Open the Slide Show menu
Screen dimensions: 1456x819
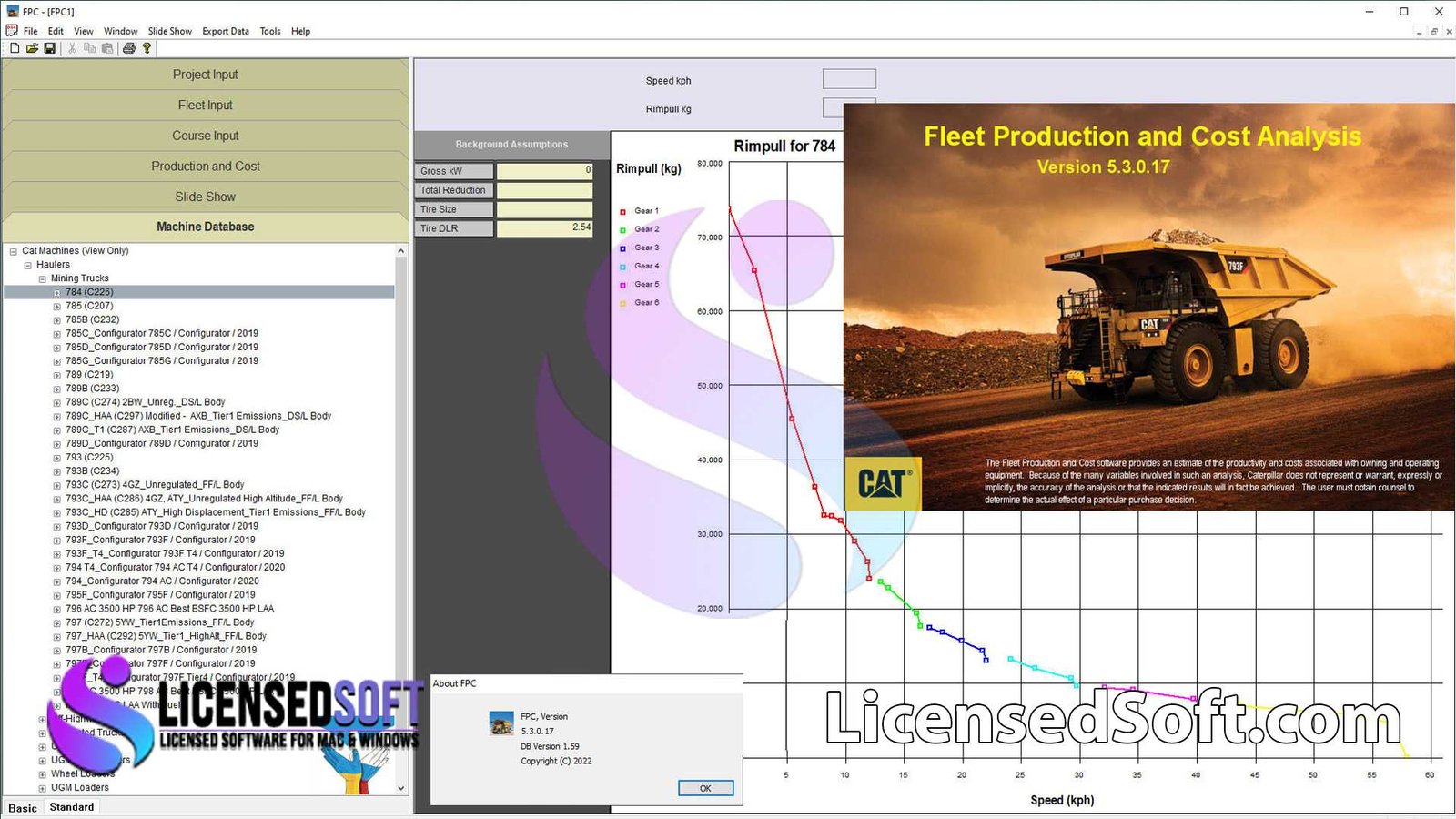[x=170, y=31]
